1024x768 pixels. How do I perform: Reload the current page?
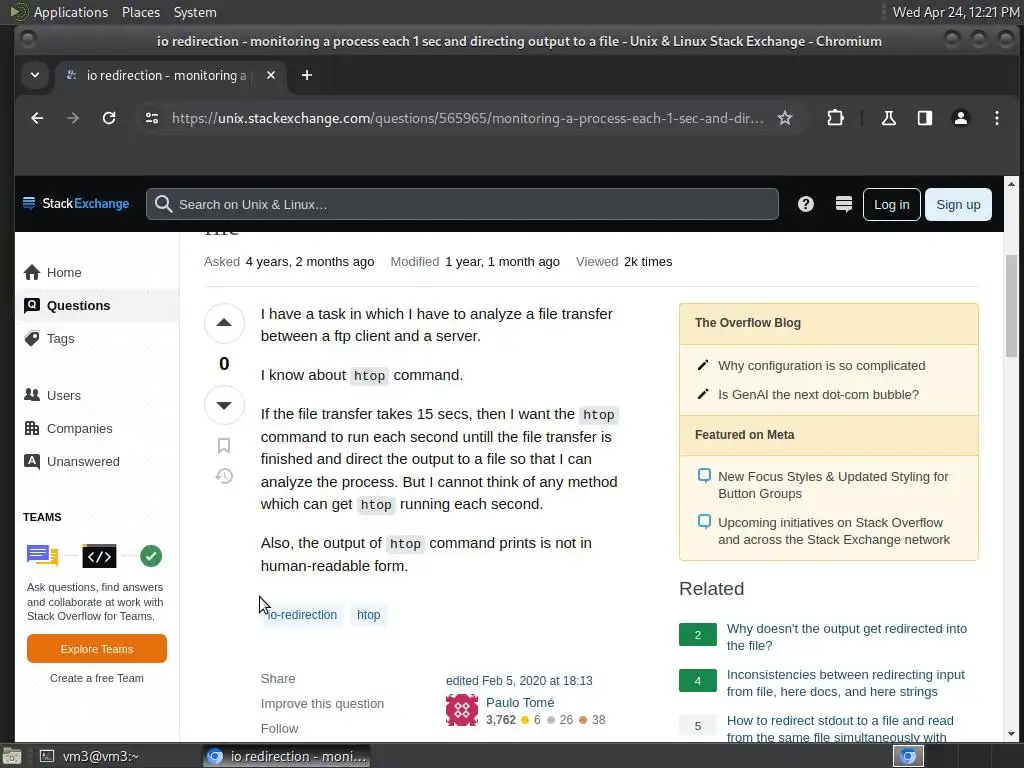coord(109,118)
